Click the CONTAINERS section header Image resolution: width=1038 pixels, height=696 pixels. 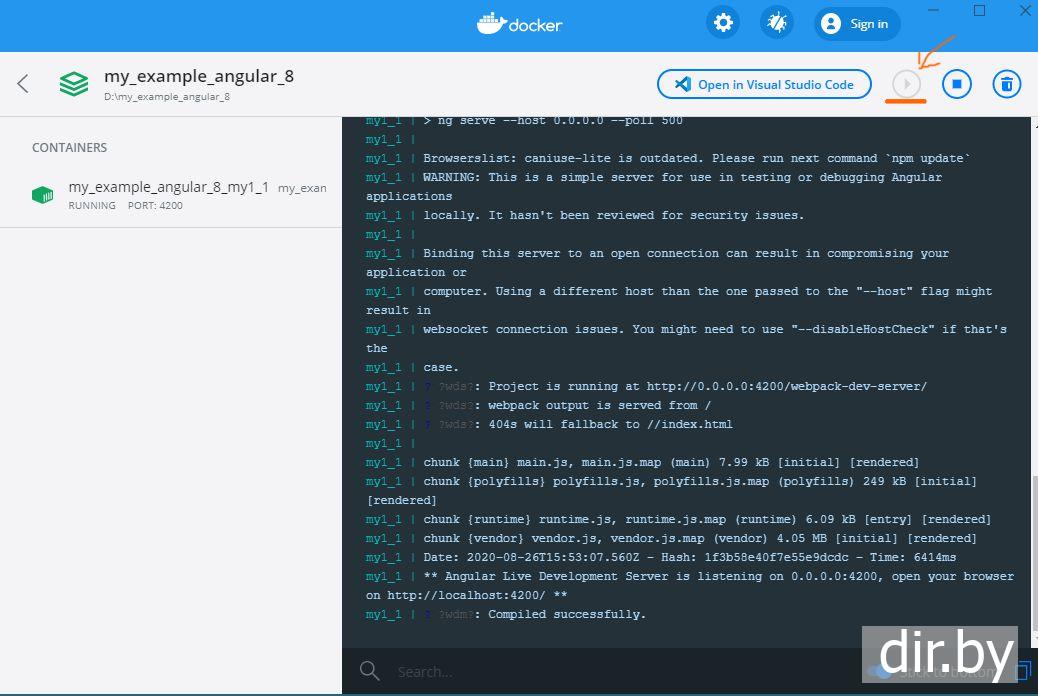(69, 147)
